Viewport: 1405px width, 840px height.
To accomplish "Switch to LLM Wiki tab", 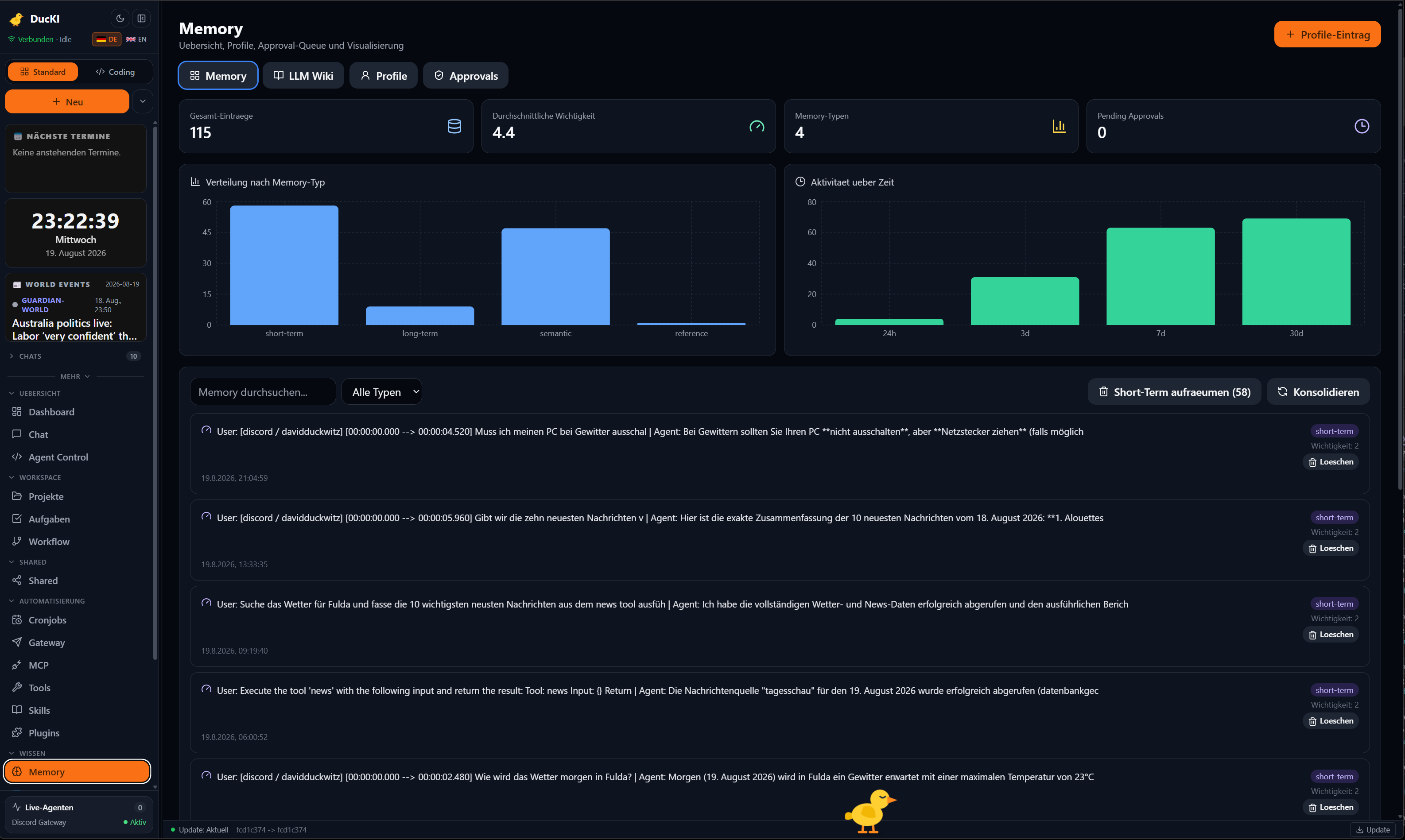I will [303, 75].
